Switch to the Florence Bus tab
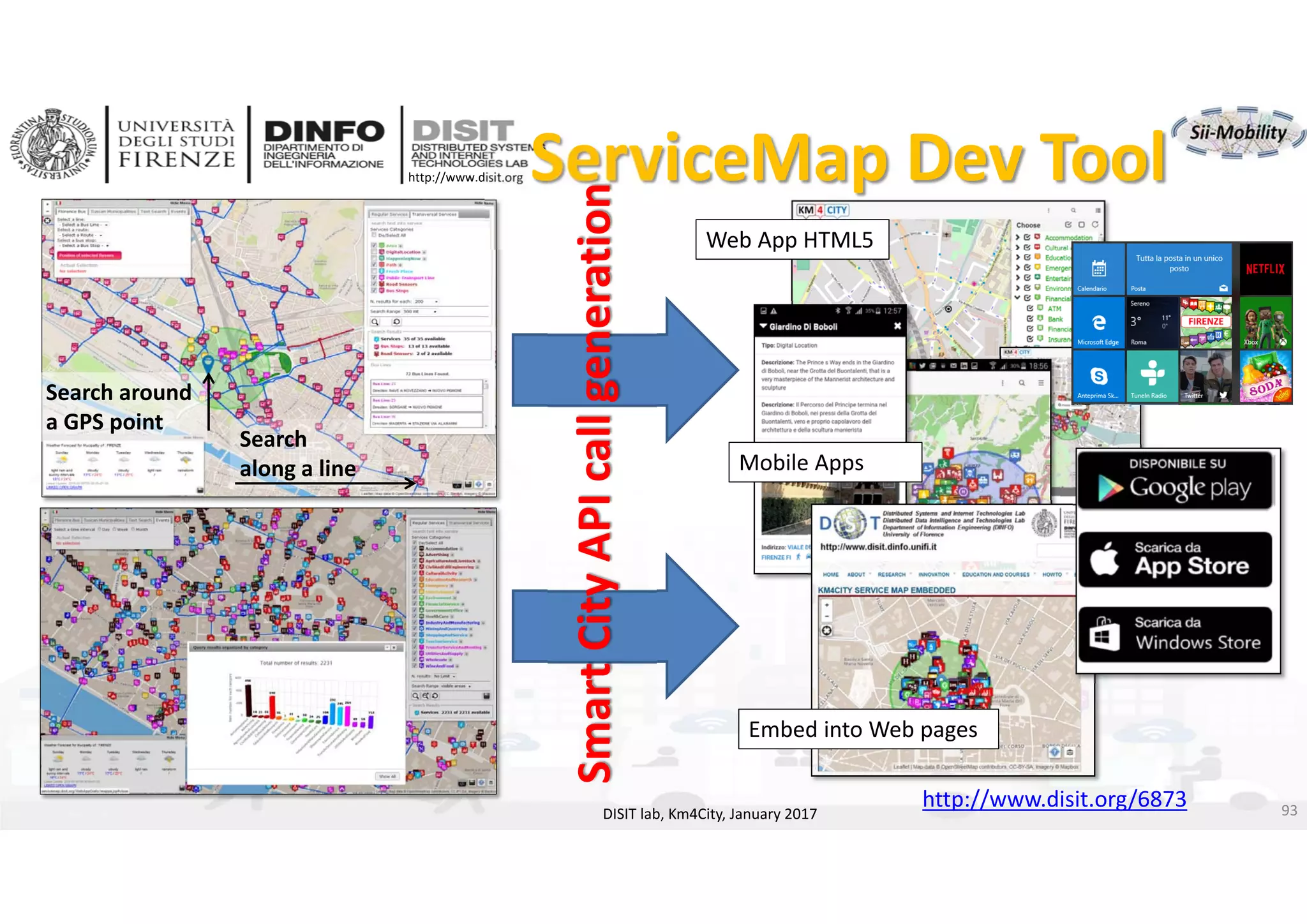Image resolution: width=1307 pixels, height=924 pixels. coord(71,211)
